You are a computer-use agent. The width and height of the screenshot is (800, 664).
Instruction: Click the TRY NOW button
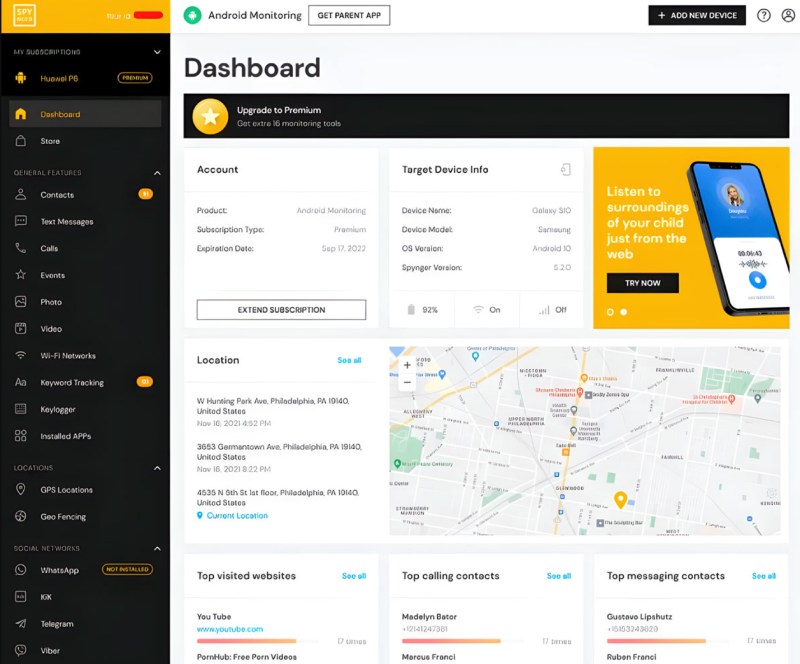642,283
